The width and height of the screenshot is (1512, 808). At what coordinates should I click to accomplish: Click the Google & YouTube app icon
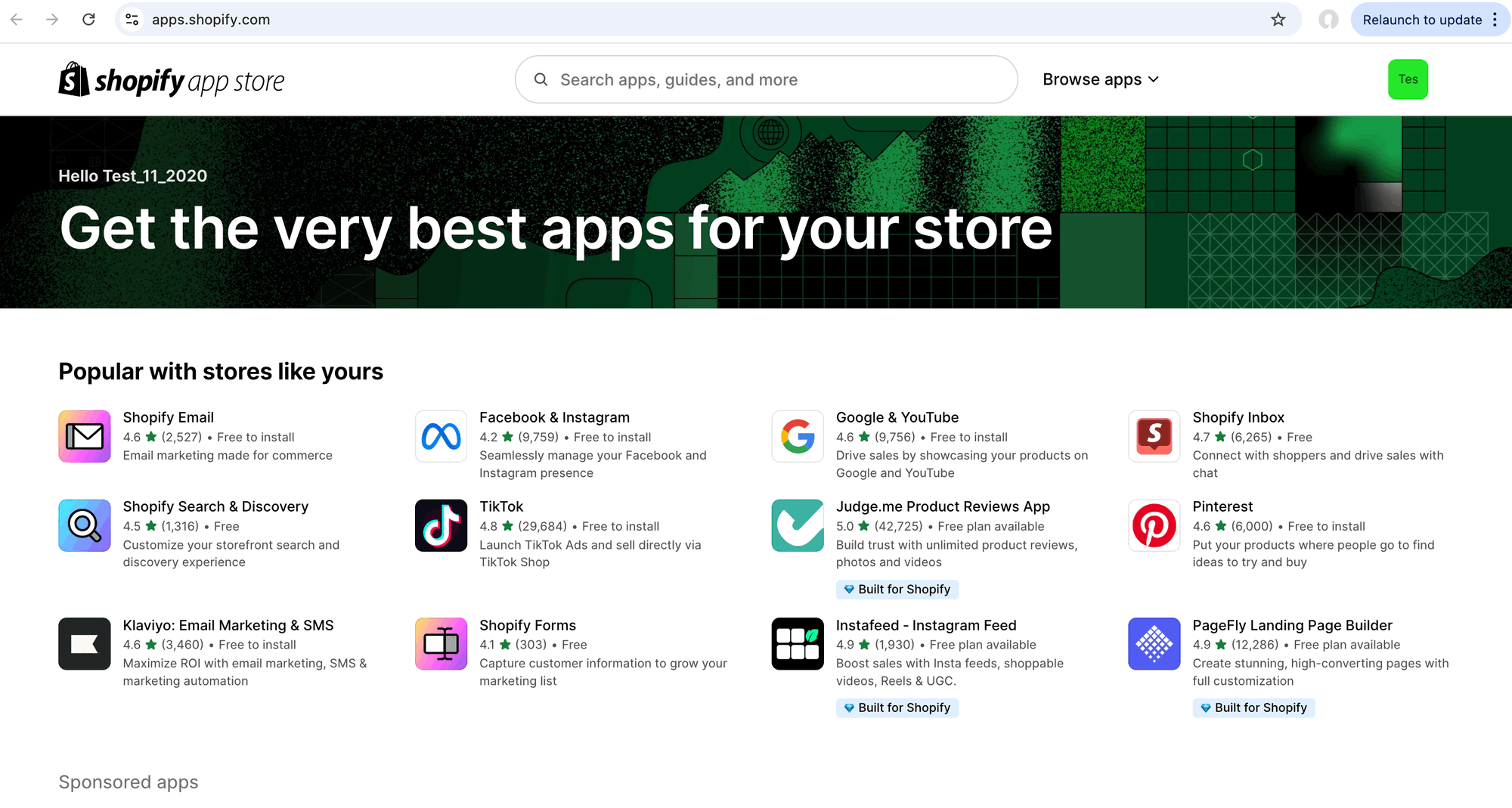(798, 436)
